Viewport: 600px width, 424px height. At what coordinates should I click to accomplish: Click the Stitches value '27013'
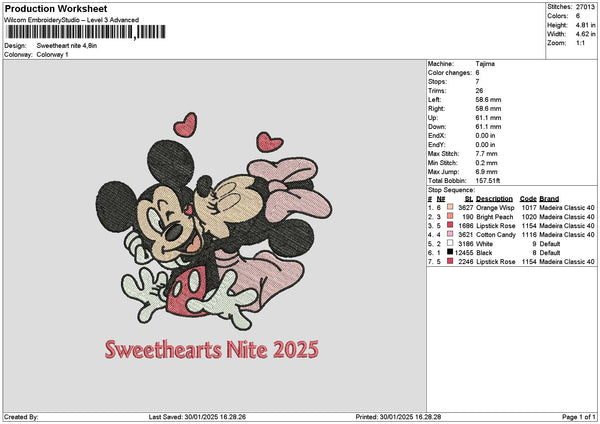point(585,7)
